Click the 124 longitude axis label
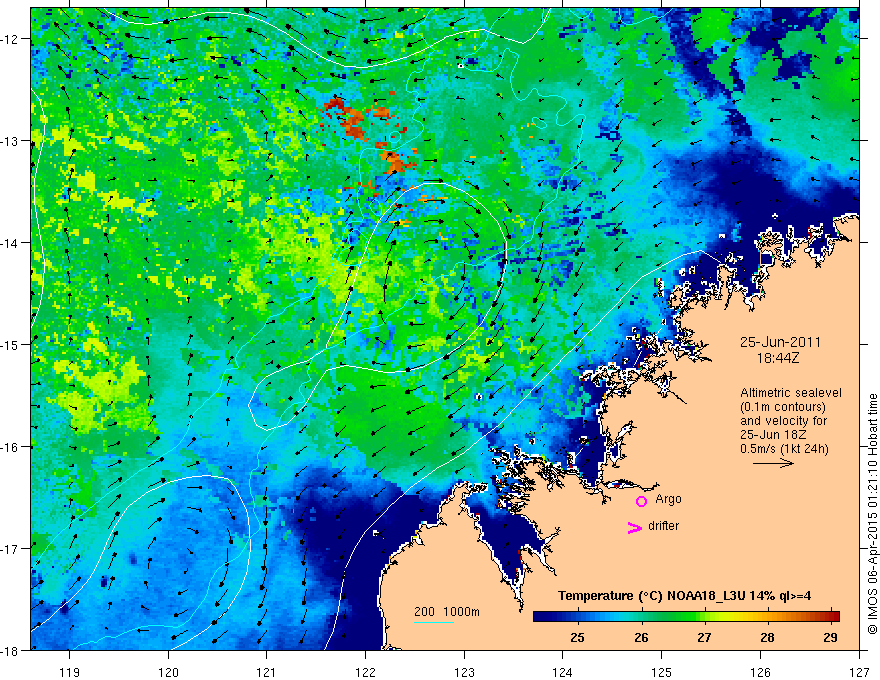 (563, 672)
